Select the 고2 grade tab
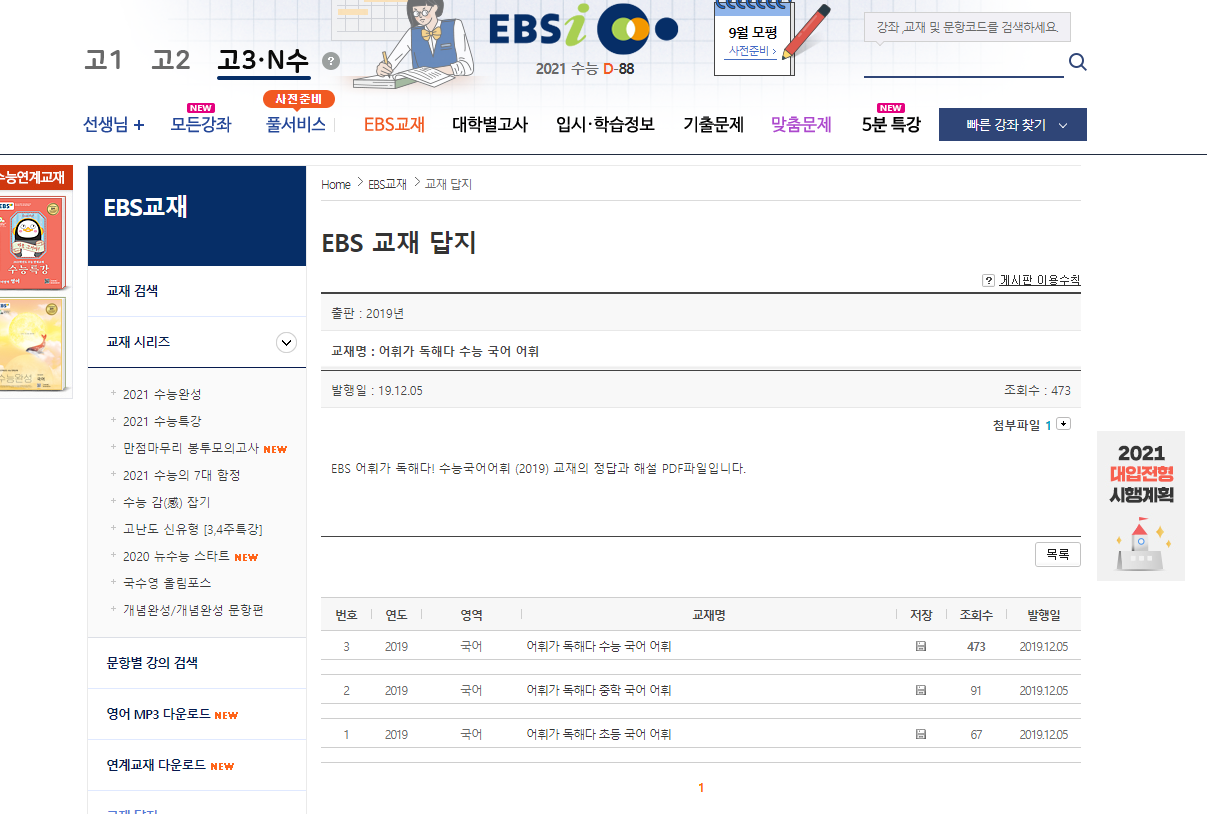The image size is (1207, 814). pos(171,60)
